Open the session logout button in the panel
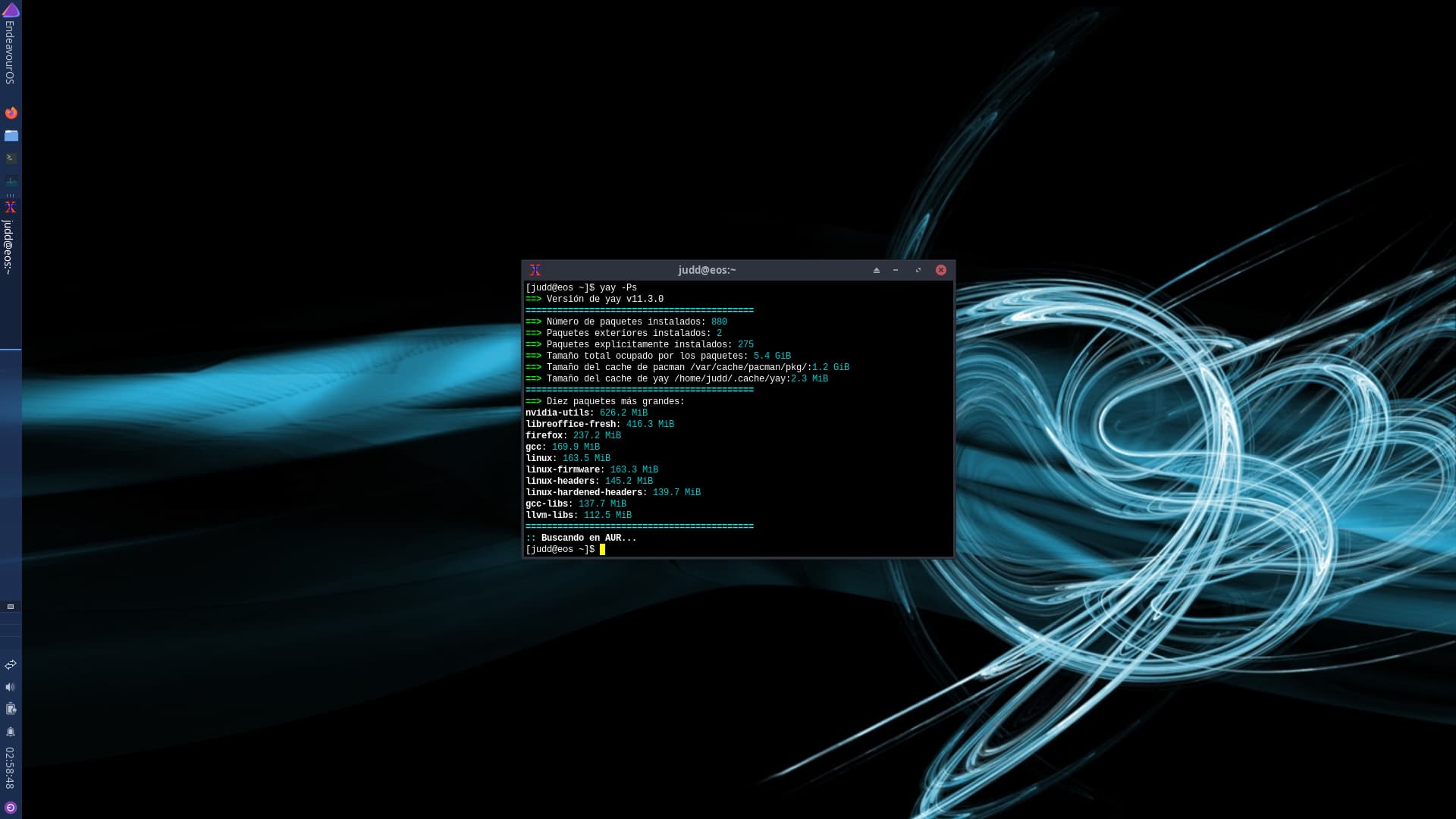1456x819 pixels. (x=11, y=808)
